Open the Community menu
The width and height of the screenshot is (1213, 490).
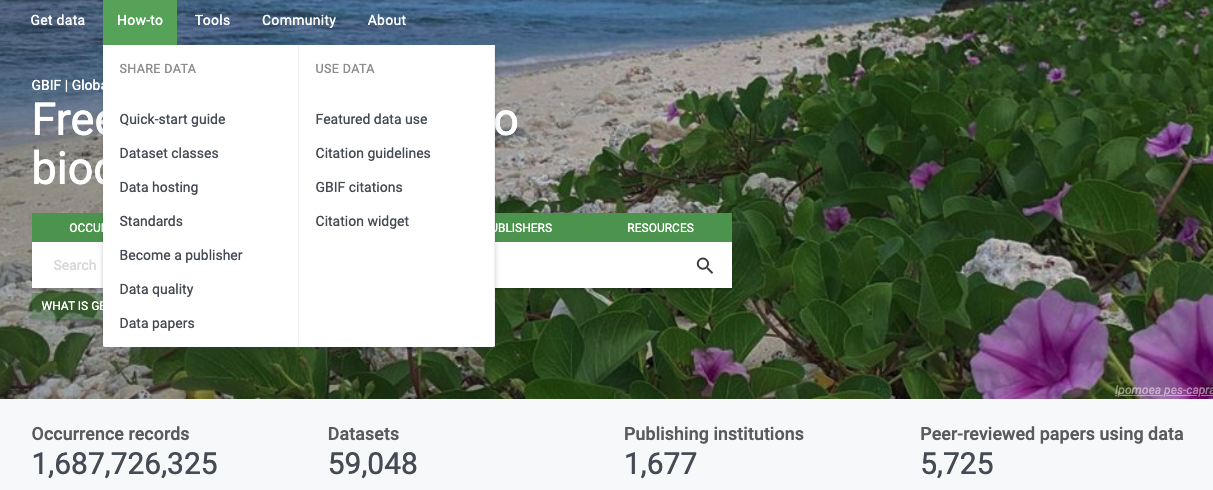299,20
